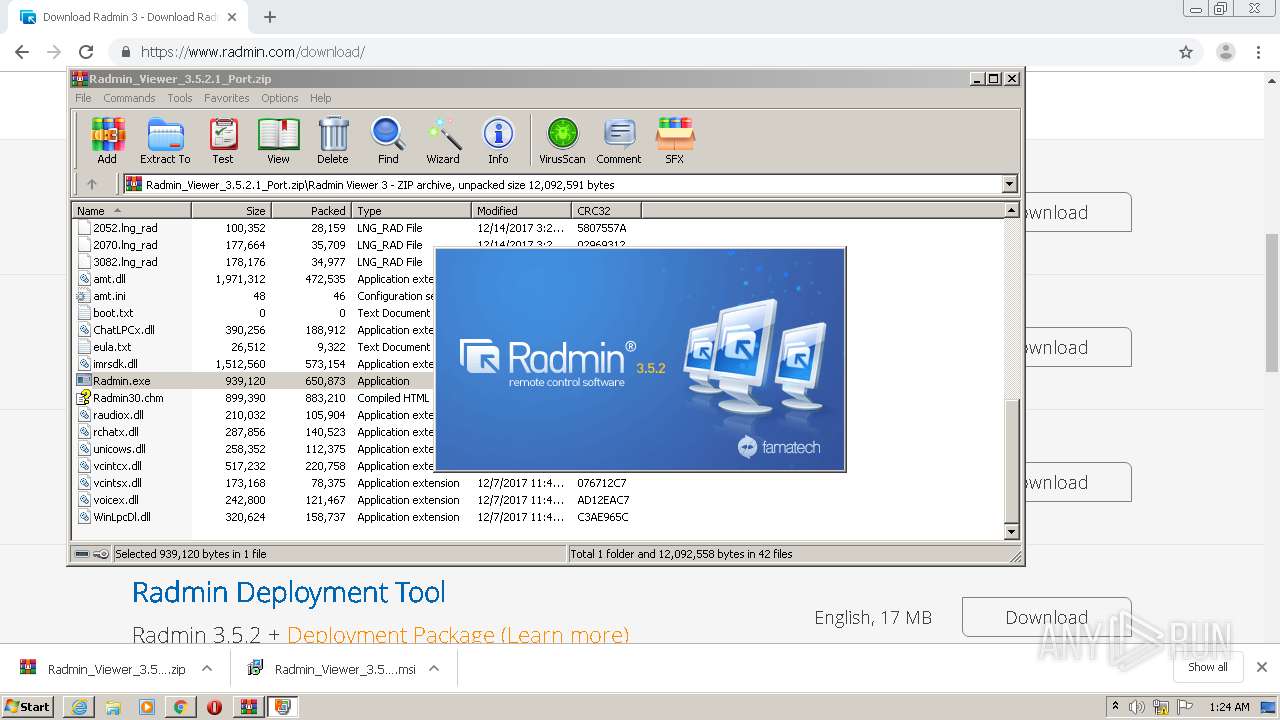Expand Radmin_Viewer msi download options chevron
Screen dimensions: 1280x720
point(434,669)
